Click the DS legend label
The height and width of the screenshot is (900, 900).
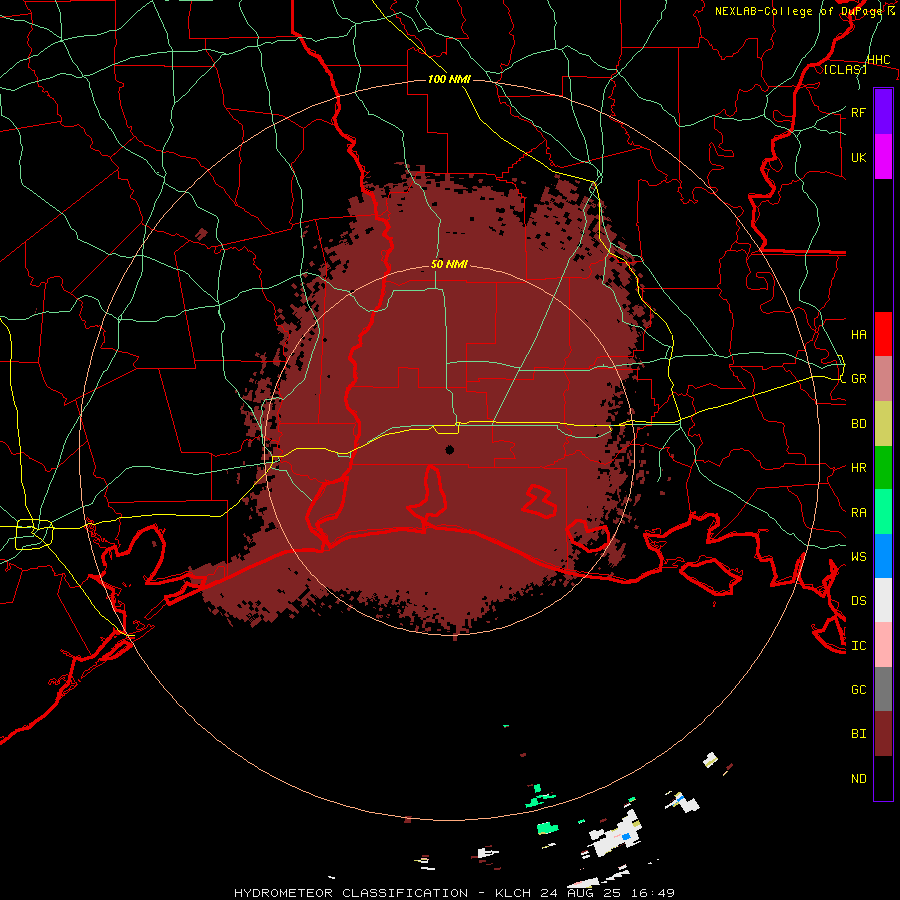pos(859,601)
